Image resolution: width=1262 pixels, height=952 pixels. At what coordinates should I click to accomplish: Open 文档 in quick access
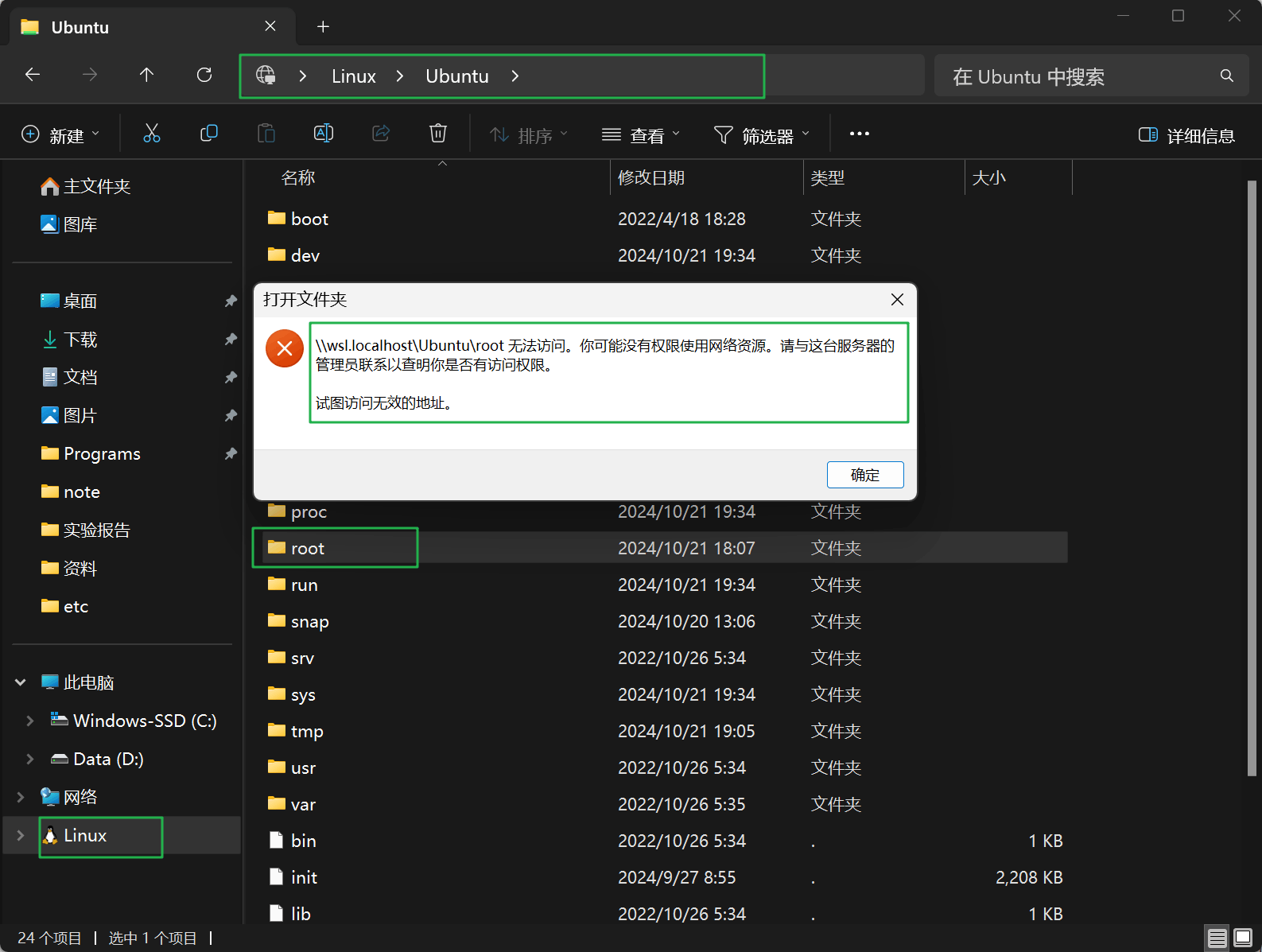pos(68,377)
